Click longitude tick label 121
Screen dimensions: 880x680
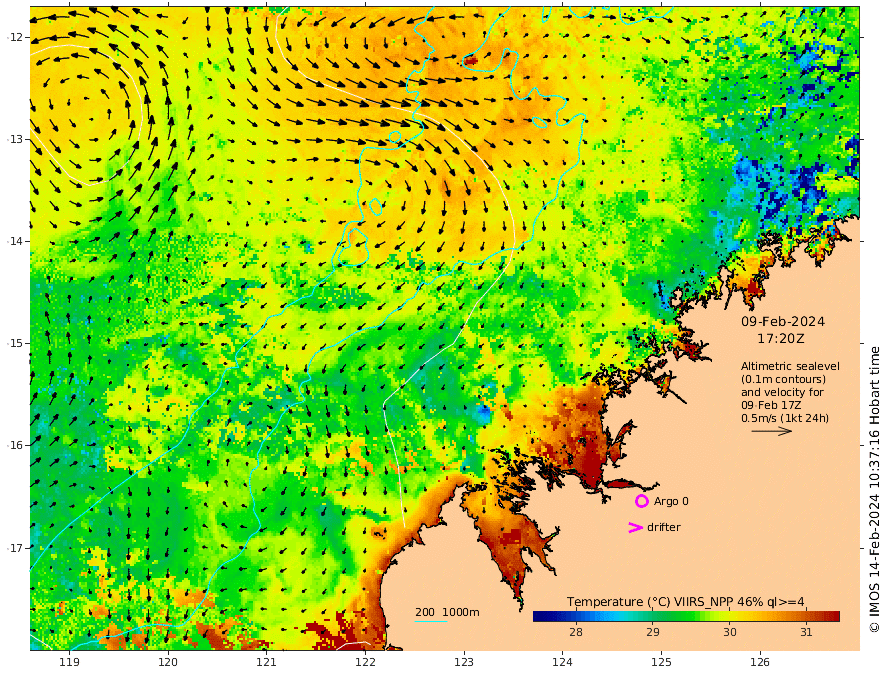tap(267, 662)
